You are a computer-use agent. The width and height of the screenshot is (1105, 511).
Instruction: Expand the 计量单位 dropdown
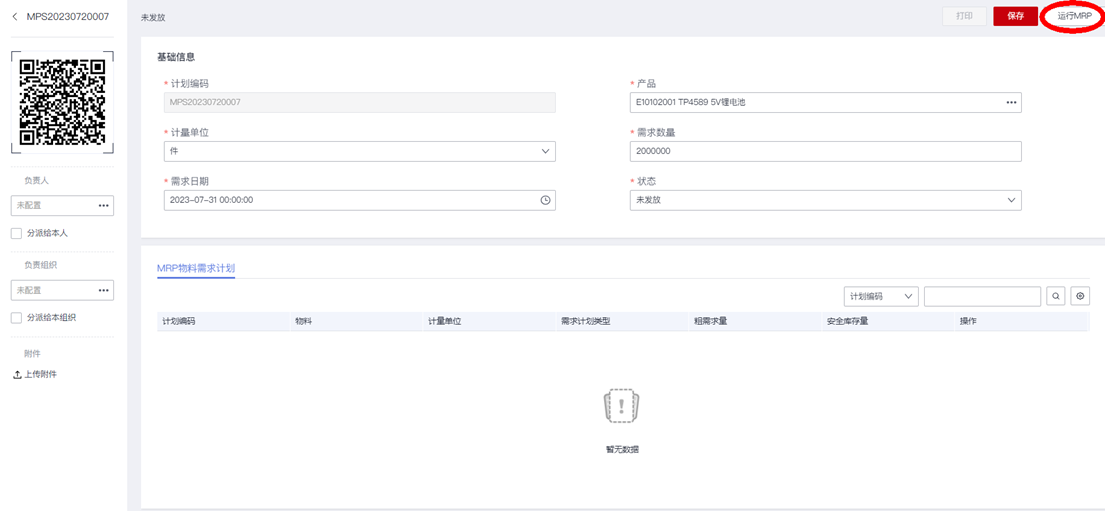pyautogui.click(x=545, y=151)
